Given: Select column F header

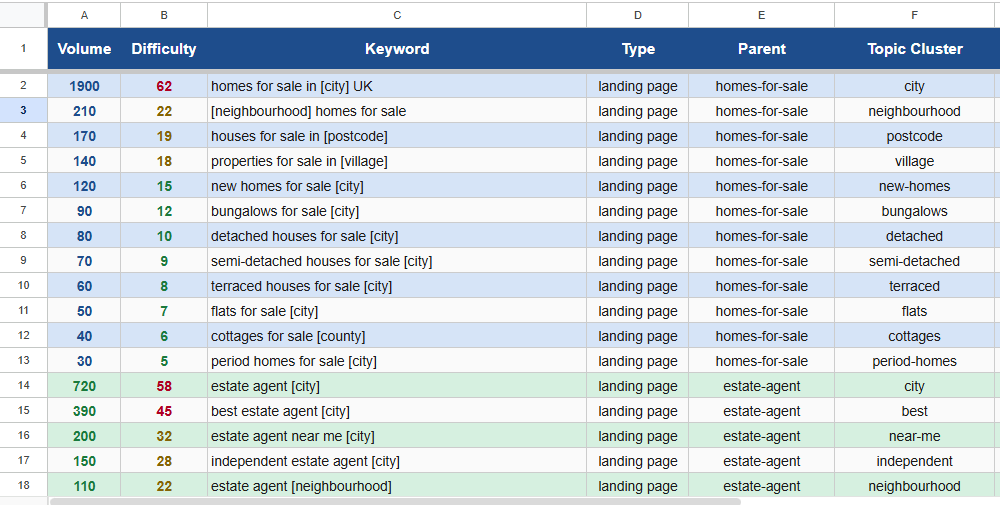Looking at the screenshot, I should [915, 15].
